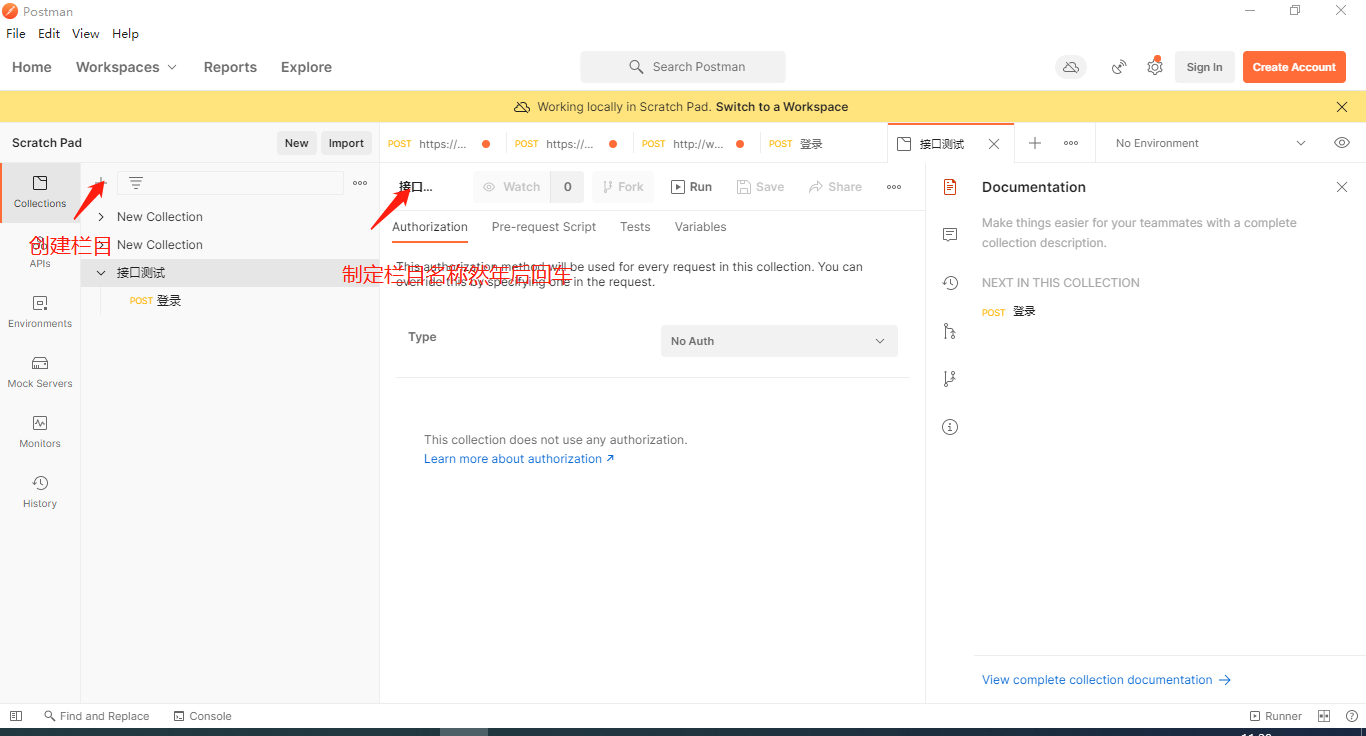Open the Edit menu
Screen dimensions: 1366x736
pos(49,33)
